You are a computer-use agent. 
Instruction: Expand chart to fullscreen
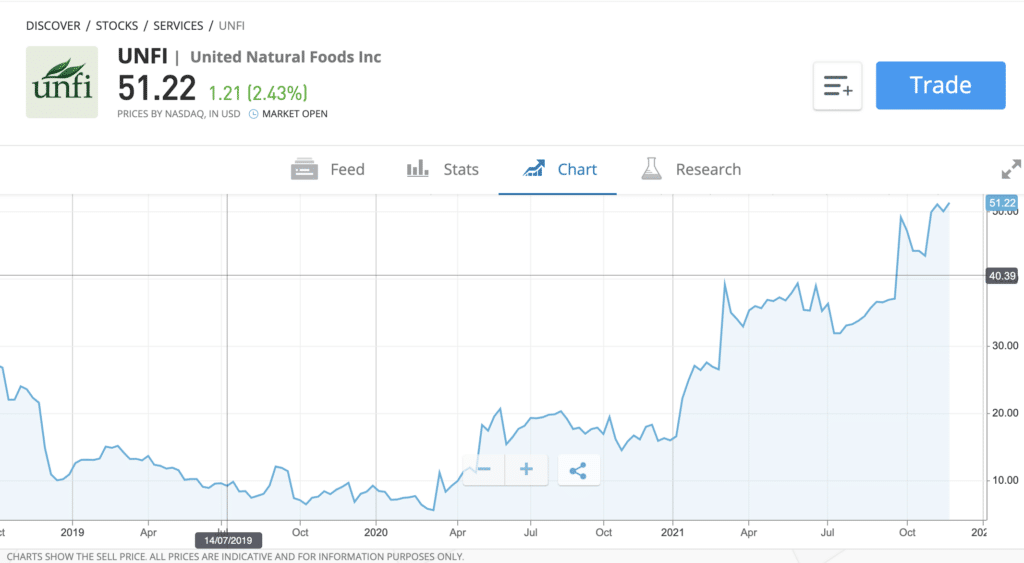point(1011,169)
